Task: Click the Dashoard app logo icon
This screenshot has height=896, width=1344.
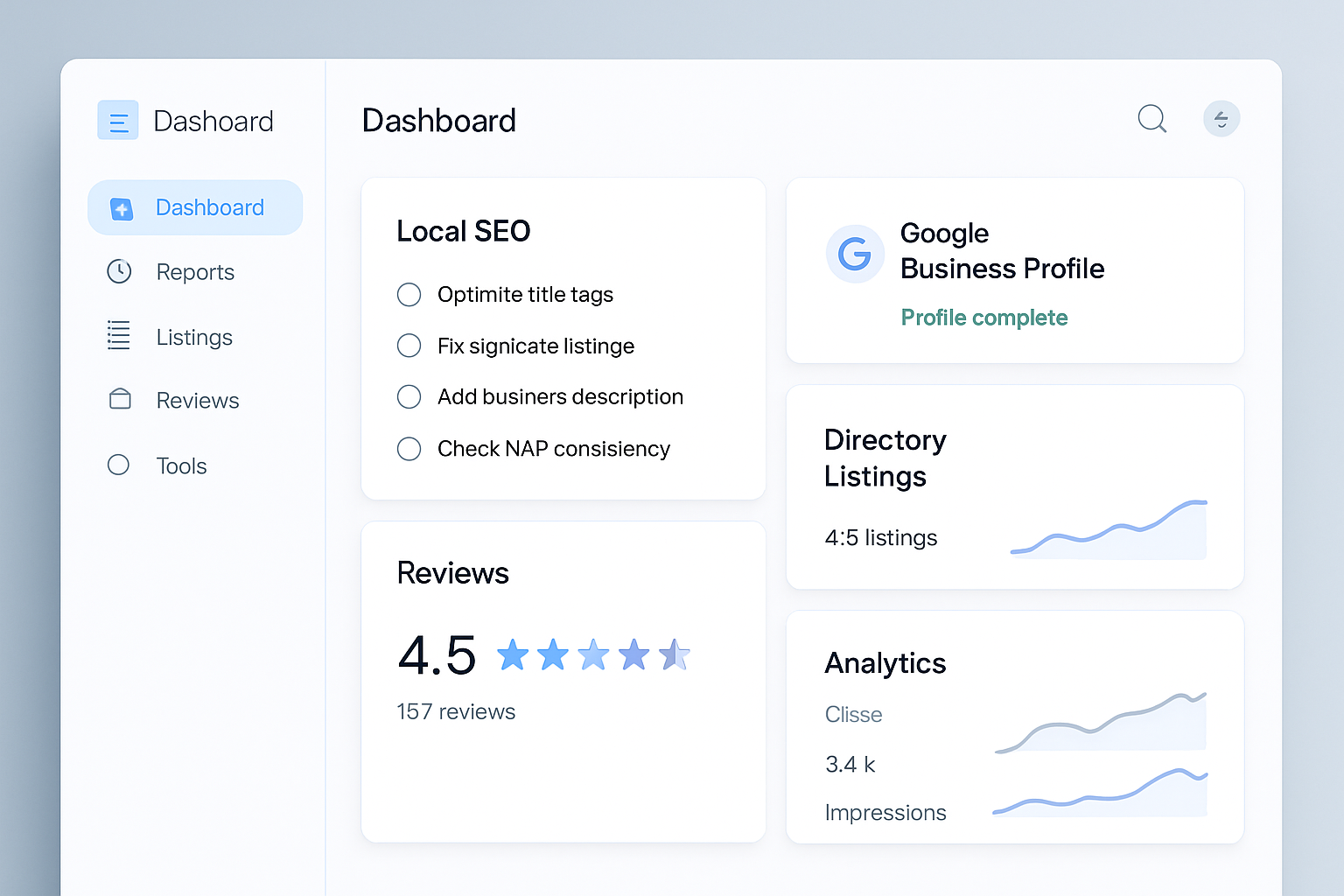Action: [x=118, y=120]
